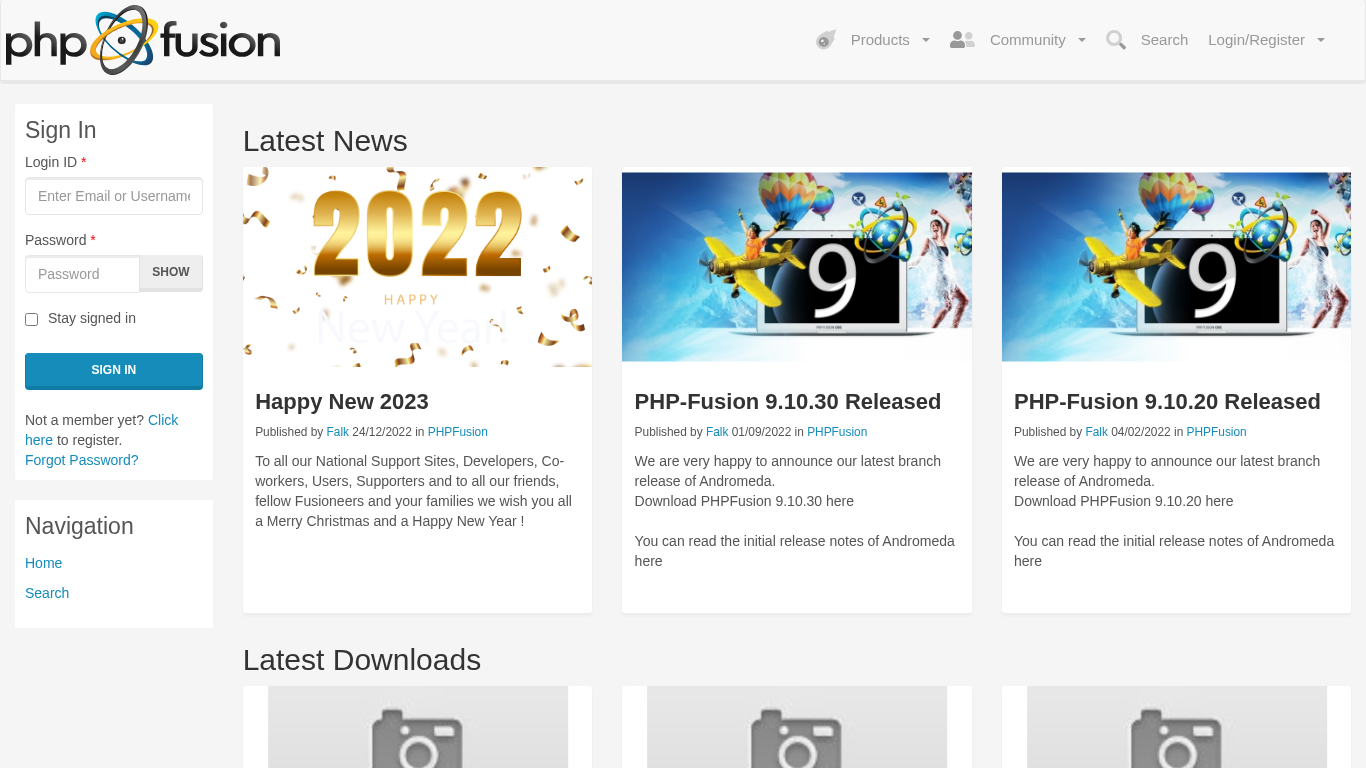Open the PHP-Fusion 9.10.20 Released title

[1167, 401]
